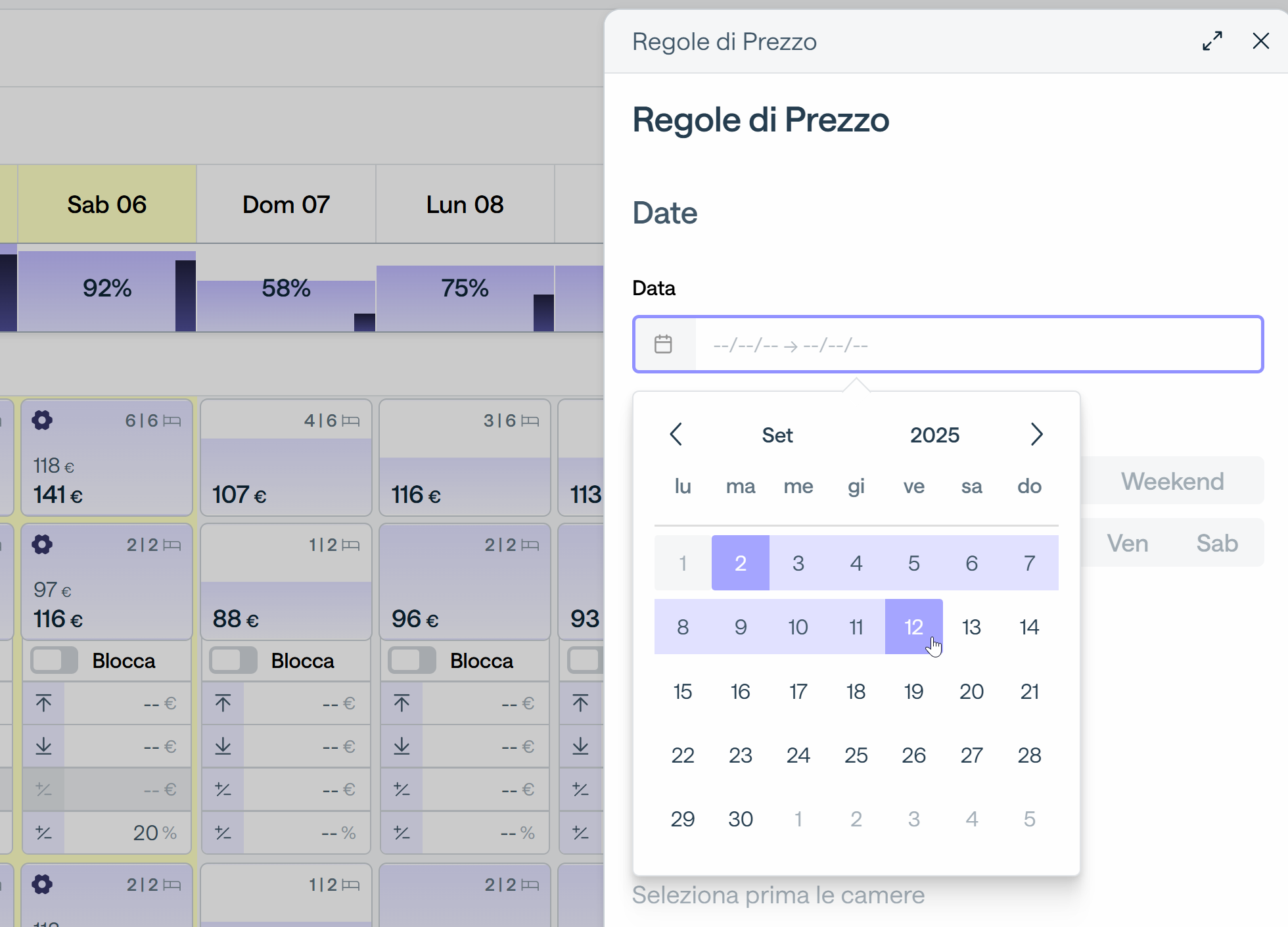Open the flower settings icon on Sab 06 141 € cell

point(42,420)
